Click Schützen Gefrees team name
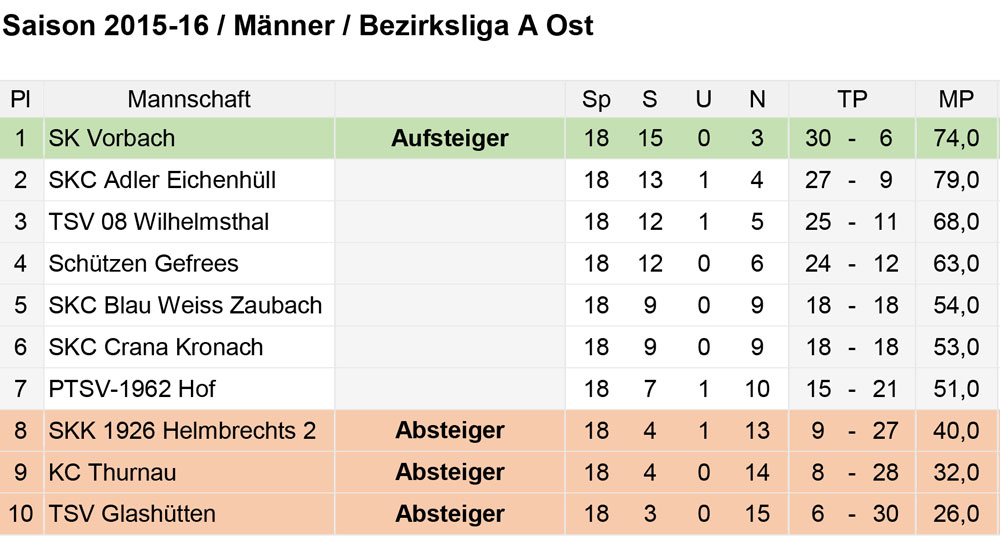Image resolution: width=1000 pixels, height=537 pixels. click(143, 263)
